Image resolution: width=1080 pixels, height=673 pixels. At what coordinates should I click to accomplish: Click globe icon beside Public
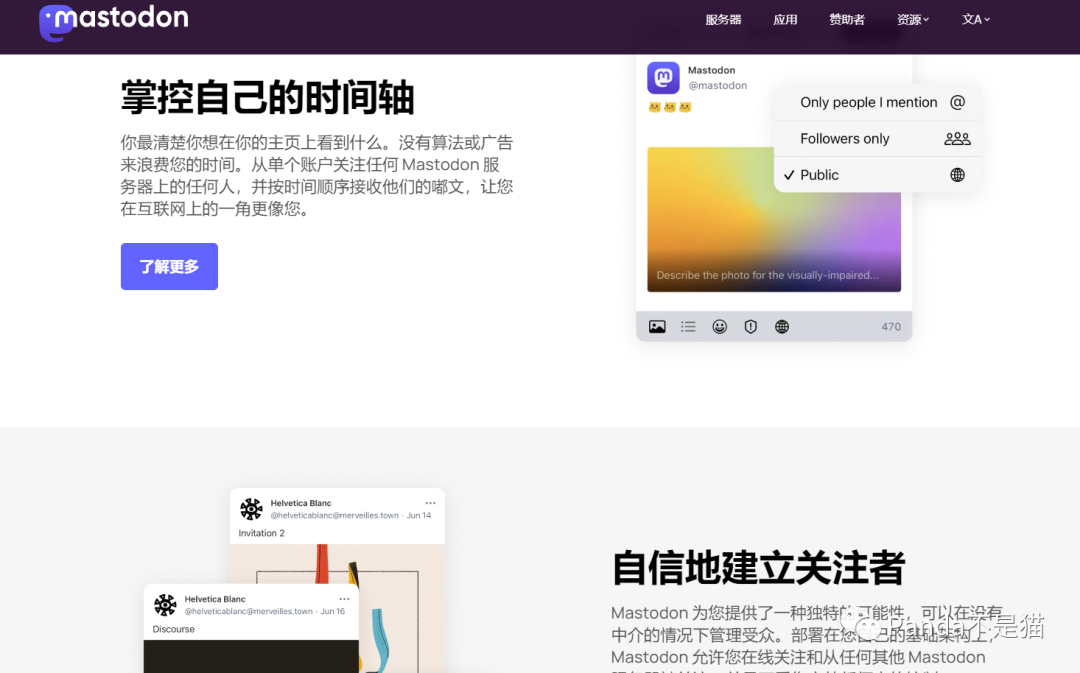pyautogui.click(x=957, y=175)
